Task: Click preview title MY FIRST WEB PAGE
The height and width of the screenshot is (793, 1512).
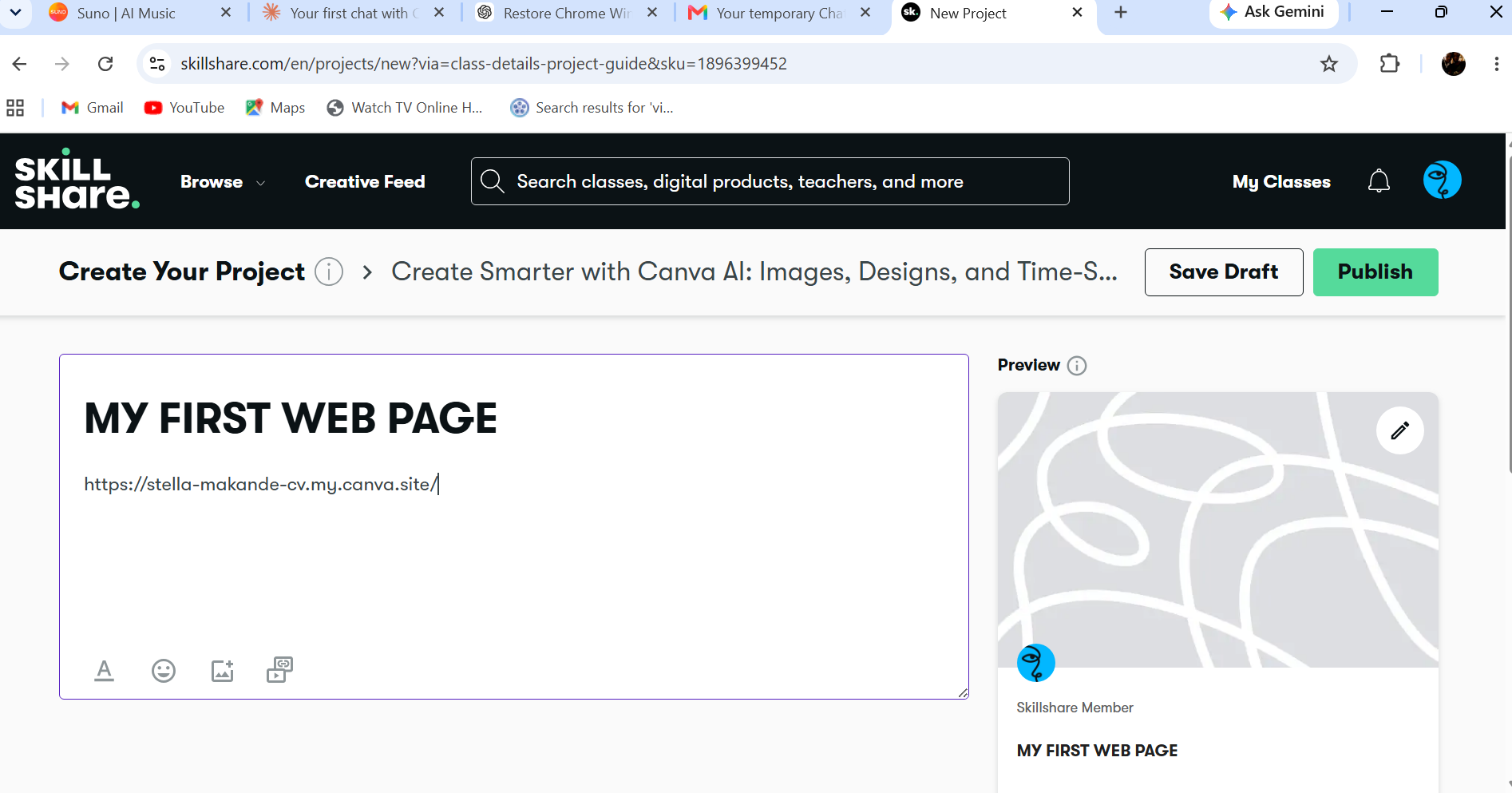Action: (x=1097, y=751)
